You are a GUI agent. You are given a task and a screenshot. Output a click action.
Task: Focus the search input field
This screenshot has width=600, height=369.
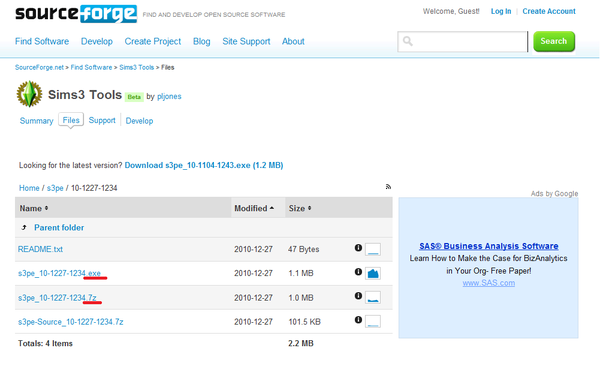click(463, 41)
